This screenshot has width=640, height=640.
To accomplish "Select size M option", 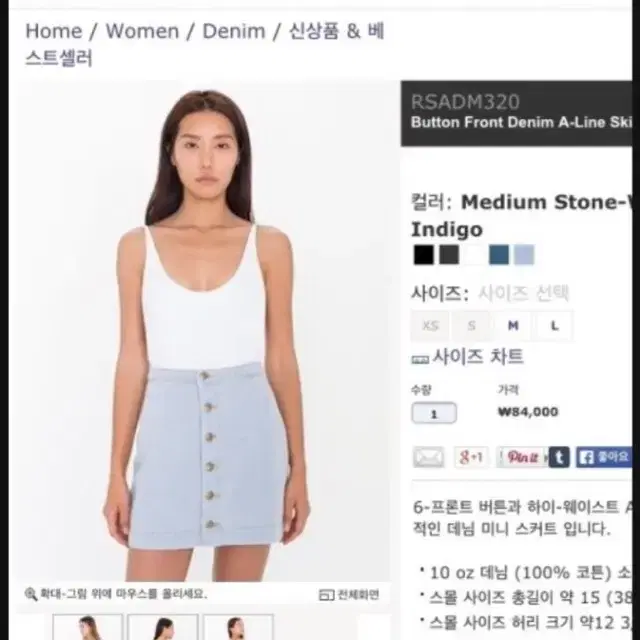I will point(513,326).
